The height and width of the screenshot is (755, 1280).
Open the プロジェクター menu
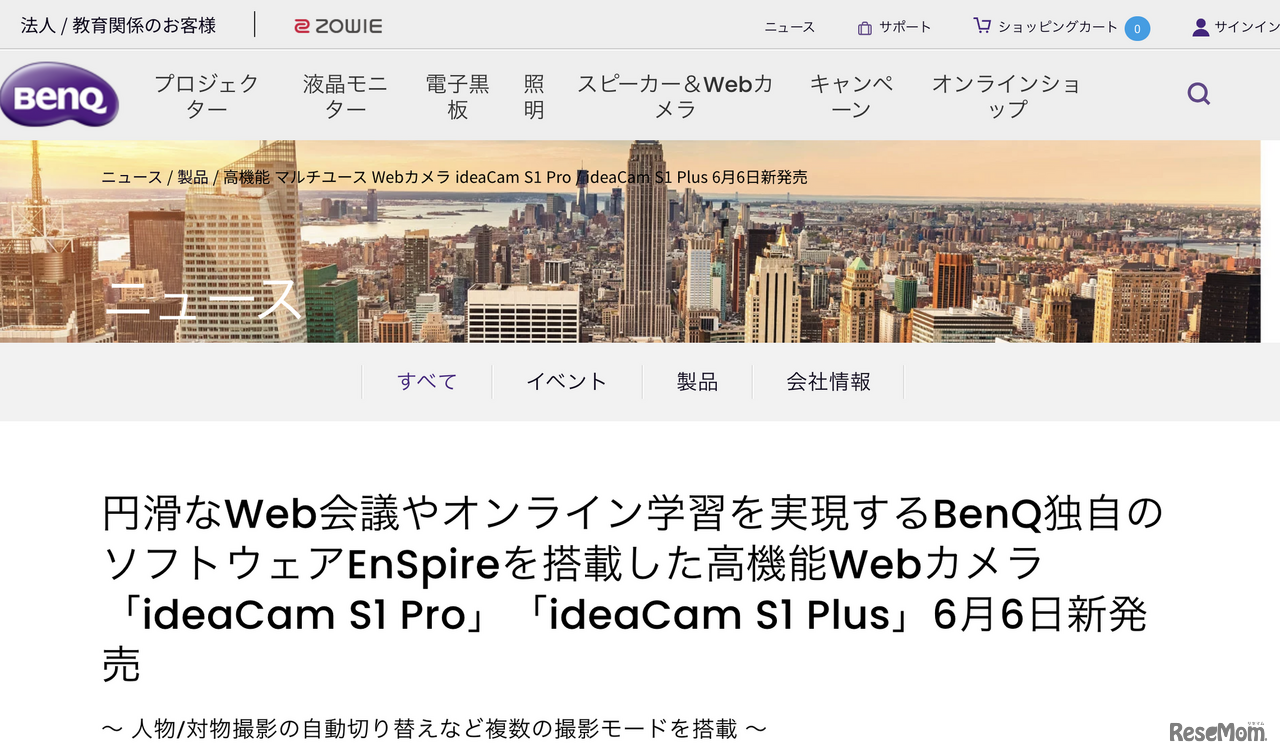pos(207,97)
